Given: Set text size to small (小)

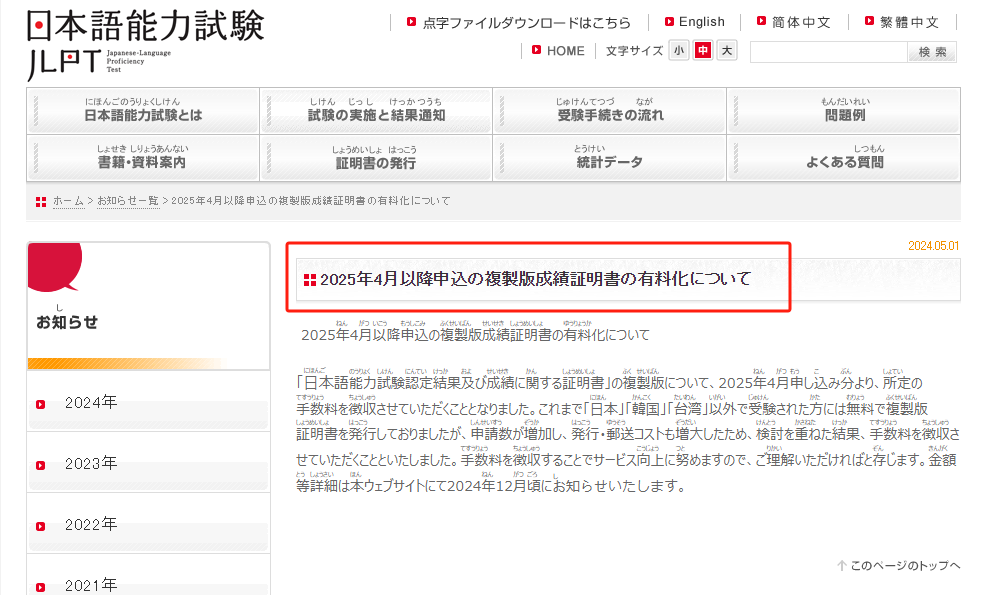Looking at the screenshot, I should pos(679,50).
